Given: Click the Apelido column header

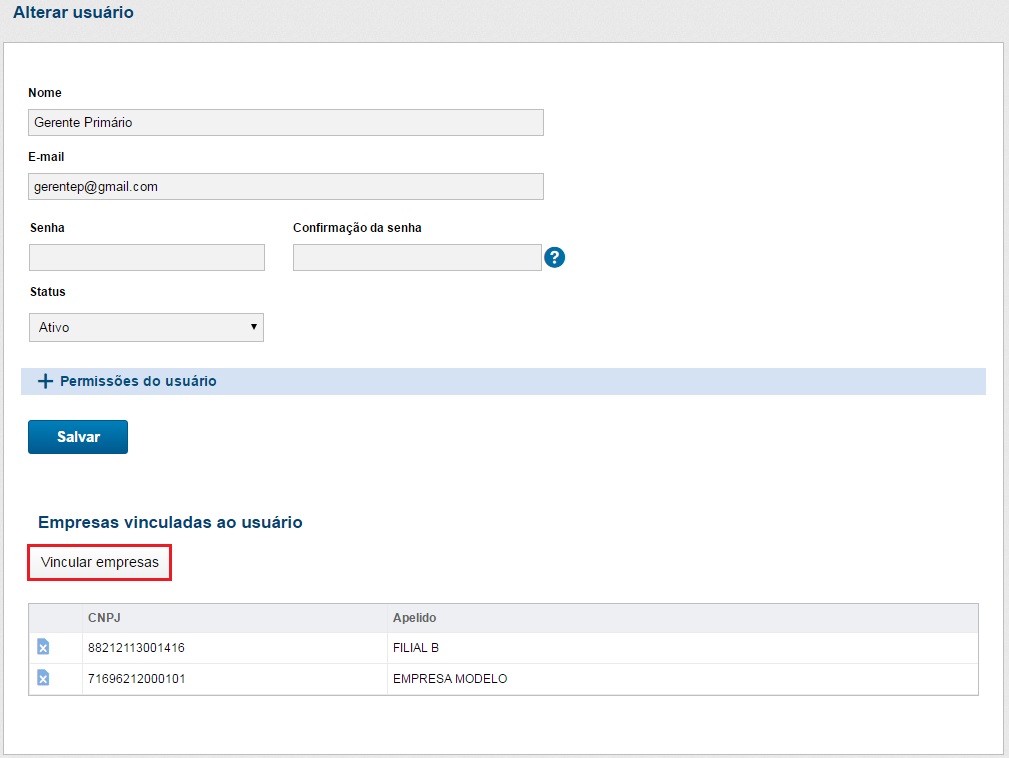Looking at the screenshot, I should point(414,618).
